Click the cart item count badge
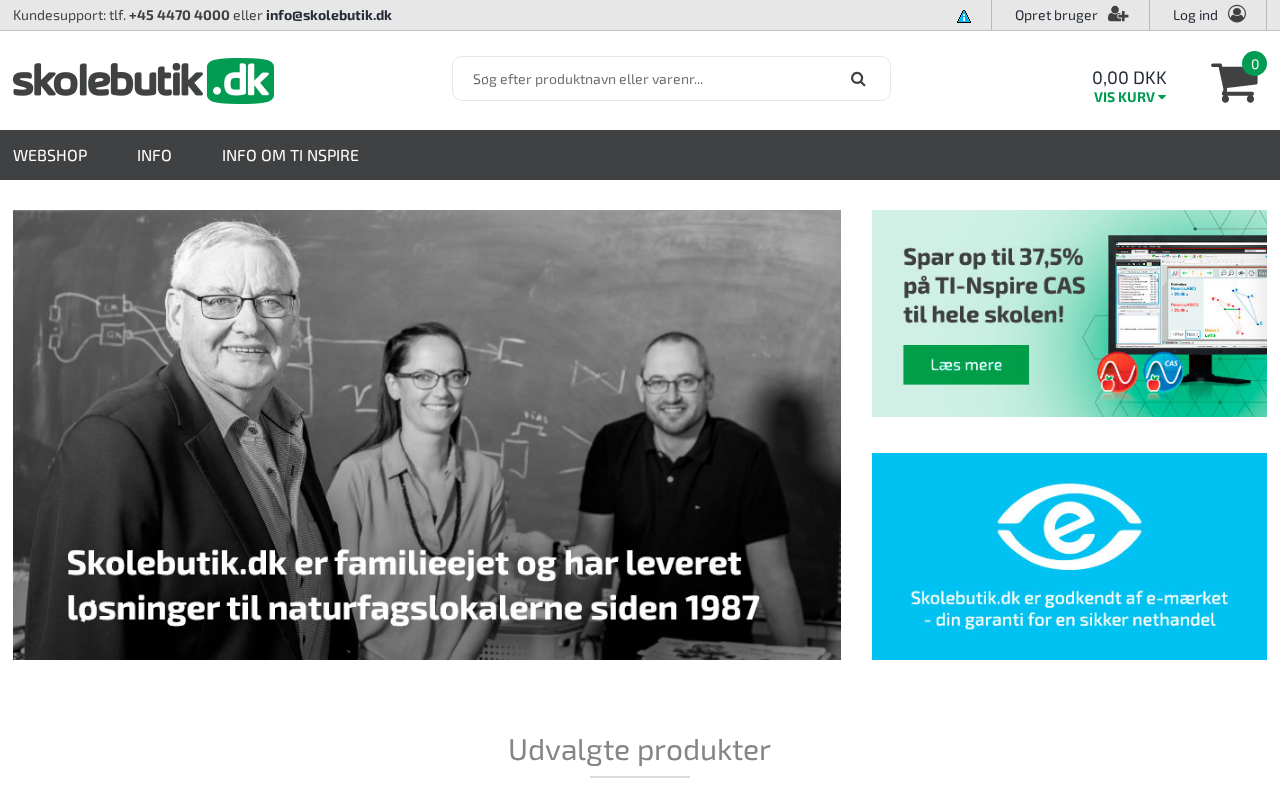Viewport: 1280px width, 800px height. click(1254, 64)
